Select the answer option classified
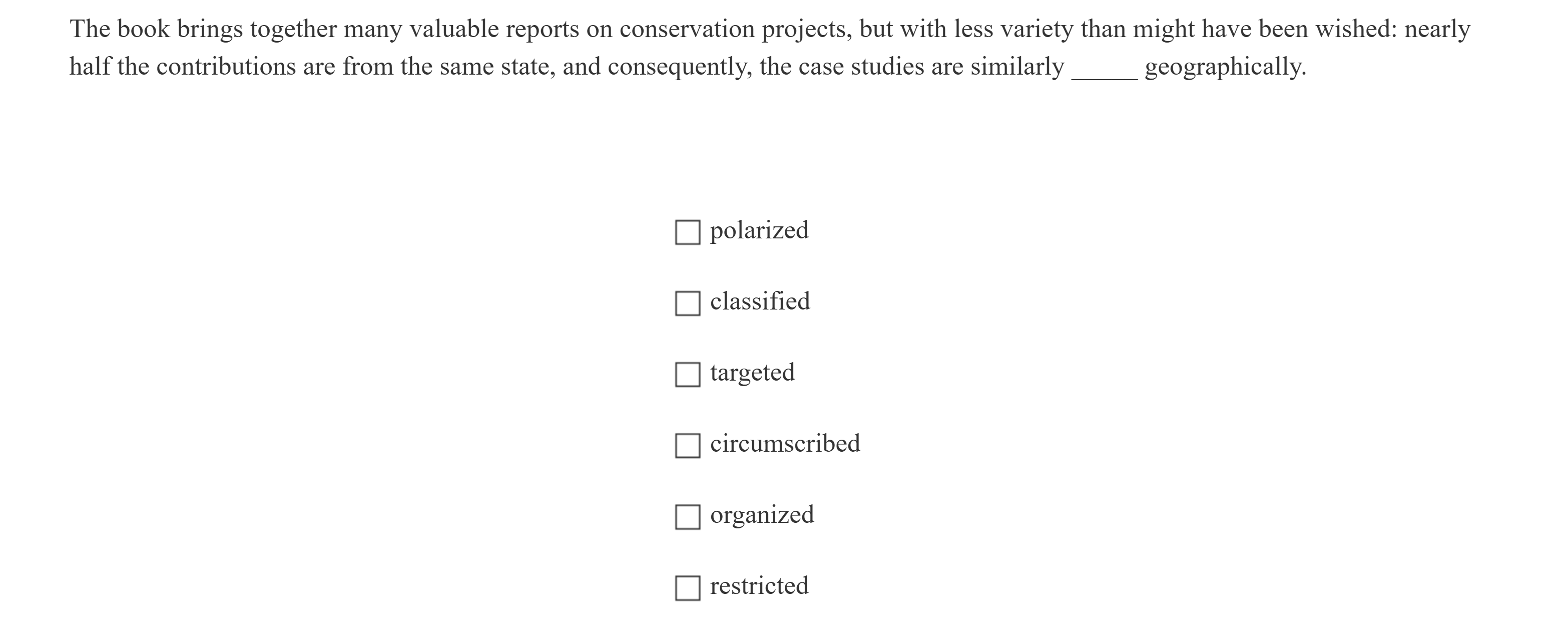Viewport: 1568px width, 618px height. (x=760, y=301)
